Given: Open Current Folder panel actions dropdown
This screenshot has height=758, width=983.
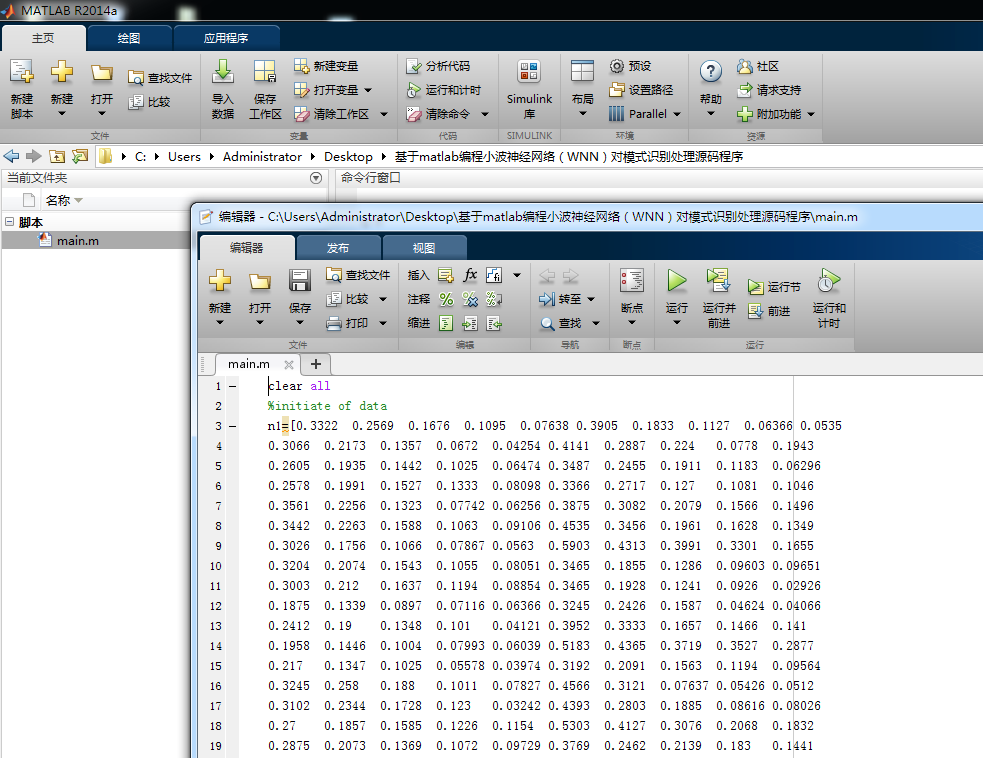Looking at the screenshot, I should [316, 178].
